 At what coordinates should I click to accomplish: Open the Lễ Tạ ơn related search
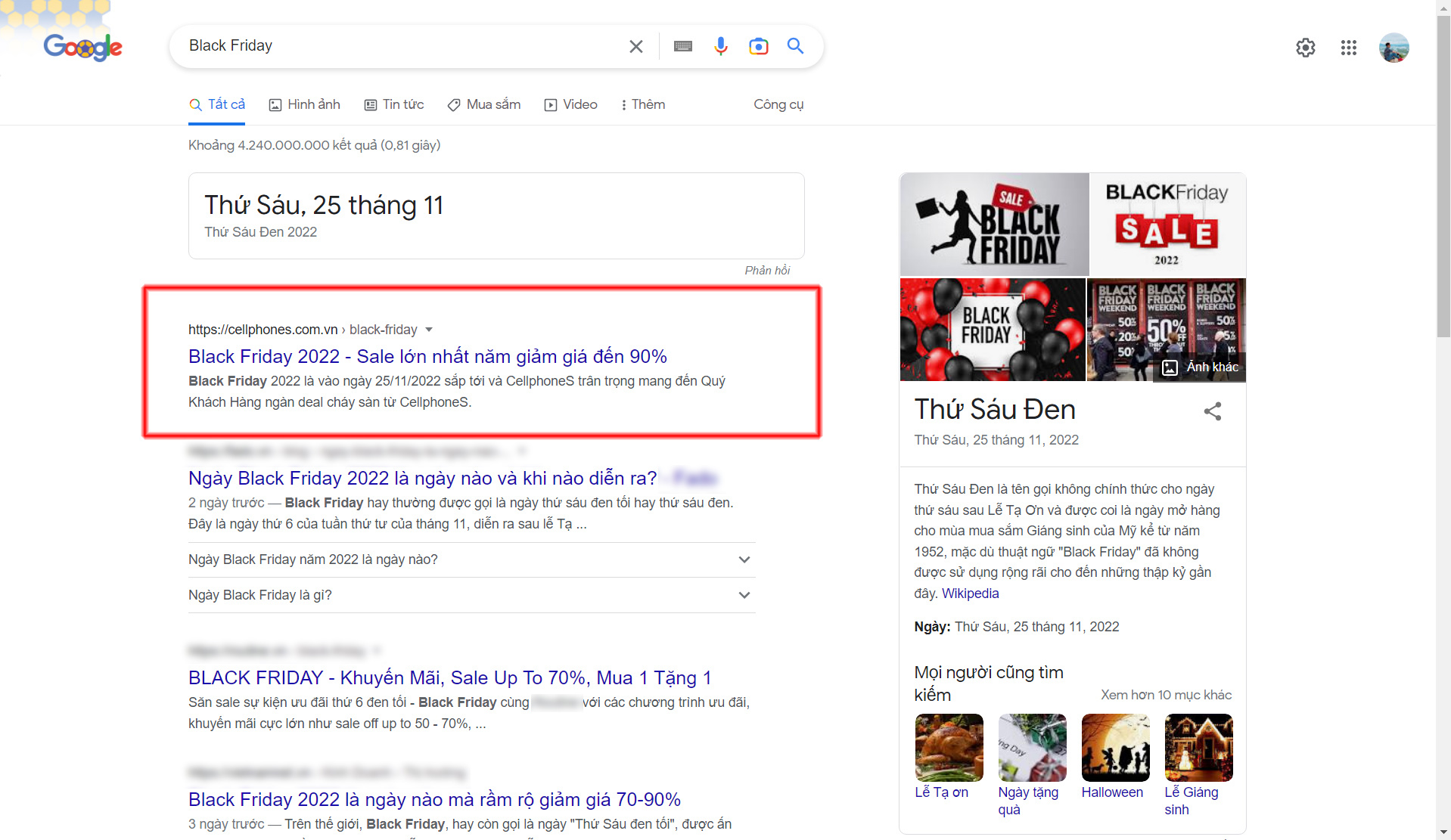click(x=949, y=756)
